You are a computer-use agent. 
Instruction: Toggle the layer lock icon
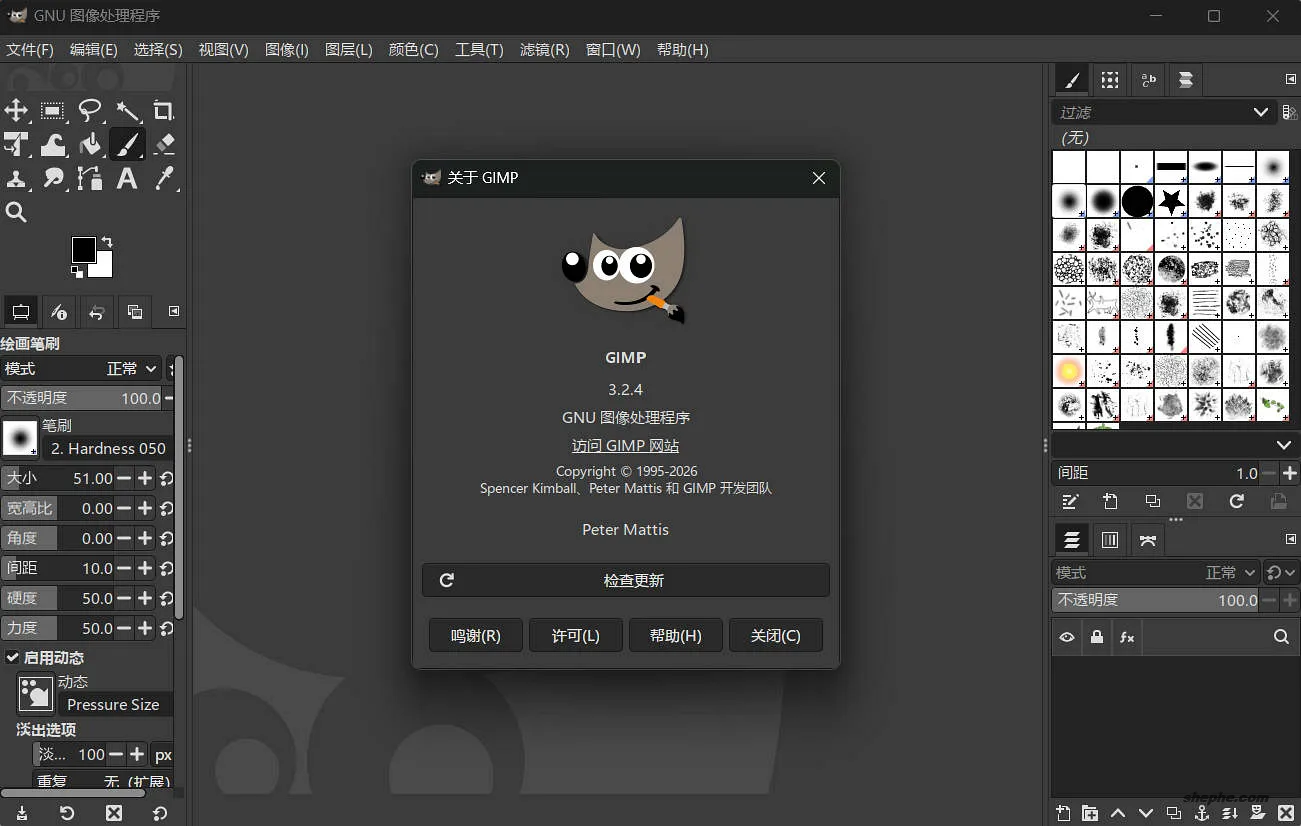(x=1097, y=637)
